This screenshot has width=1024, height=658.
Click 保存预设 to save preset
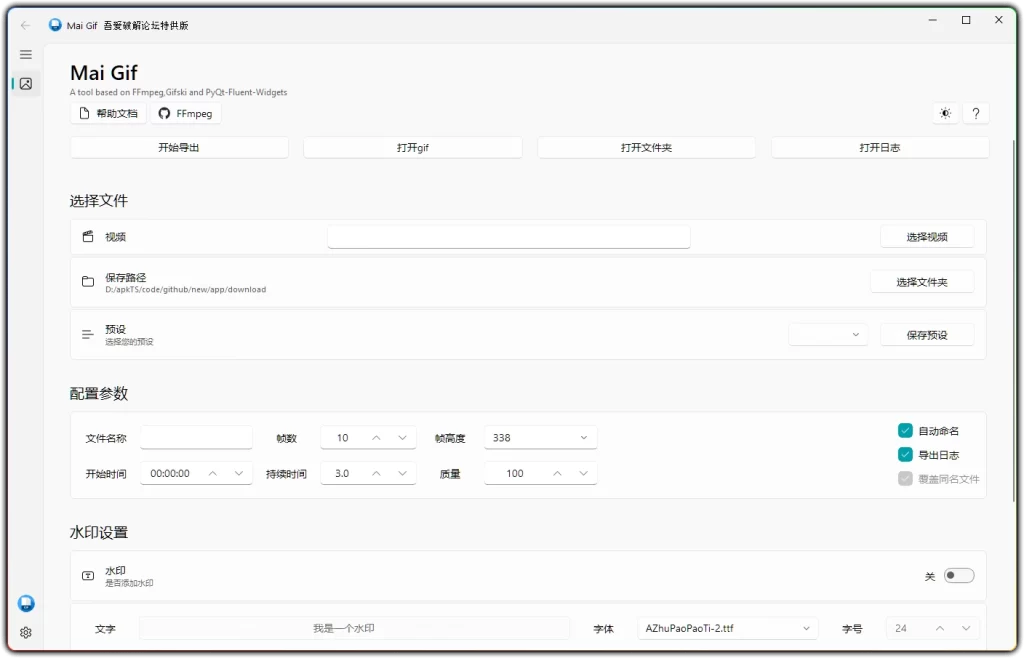click(927, 334)
